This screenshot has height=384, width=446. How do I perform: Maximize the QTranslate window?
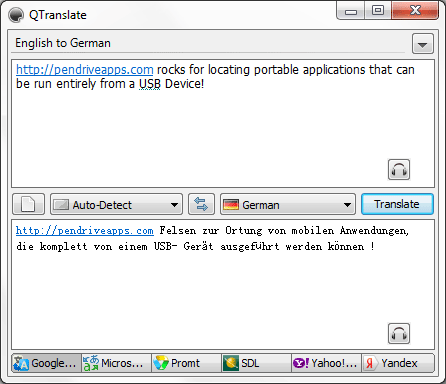(378, 11)
